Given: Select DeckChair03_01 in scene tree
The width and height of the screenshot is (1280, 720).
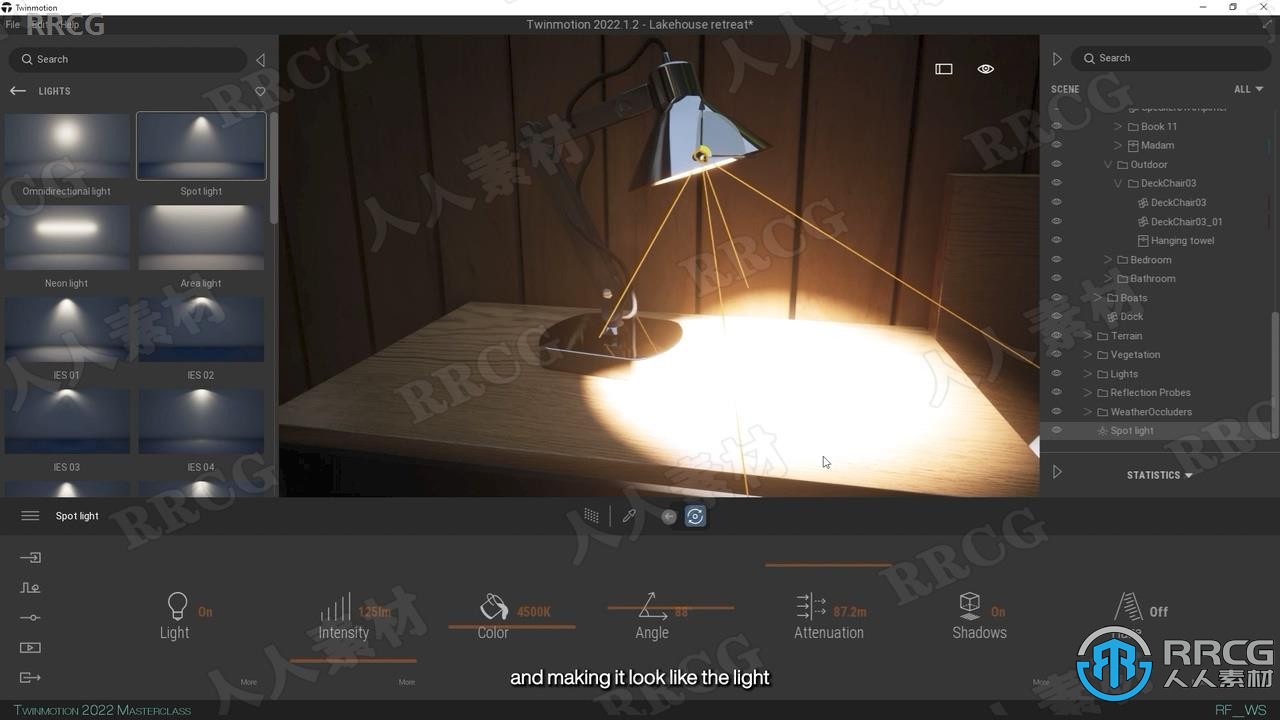Looking at the screenshot, I should [1186, 222].
